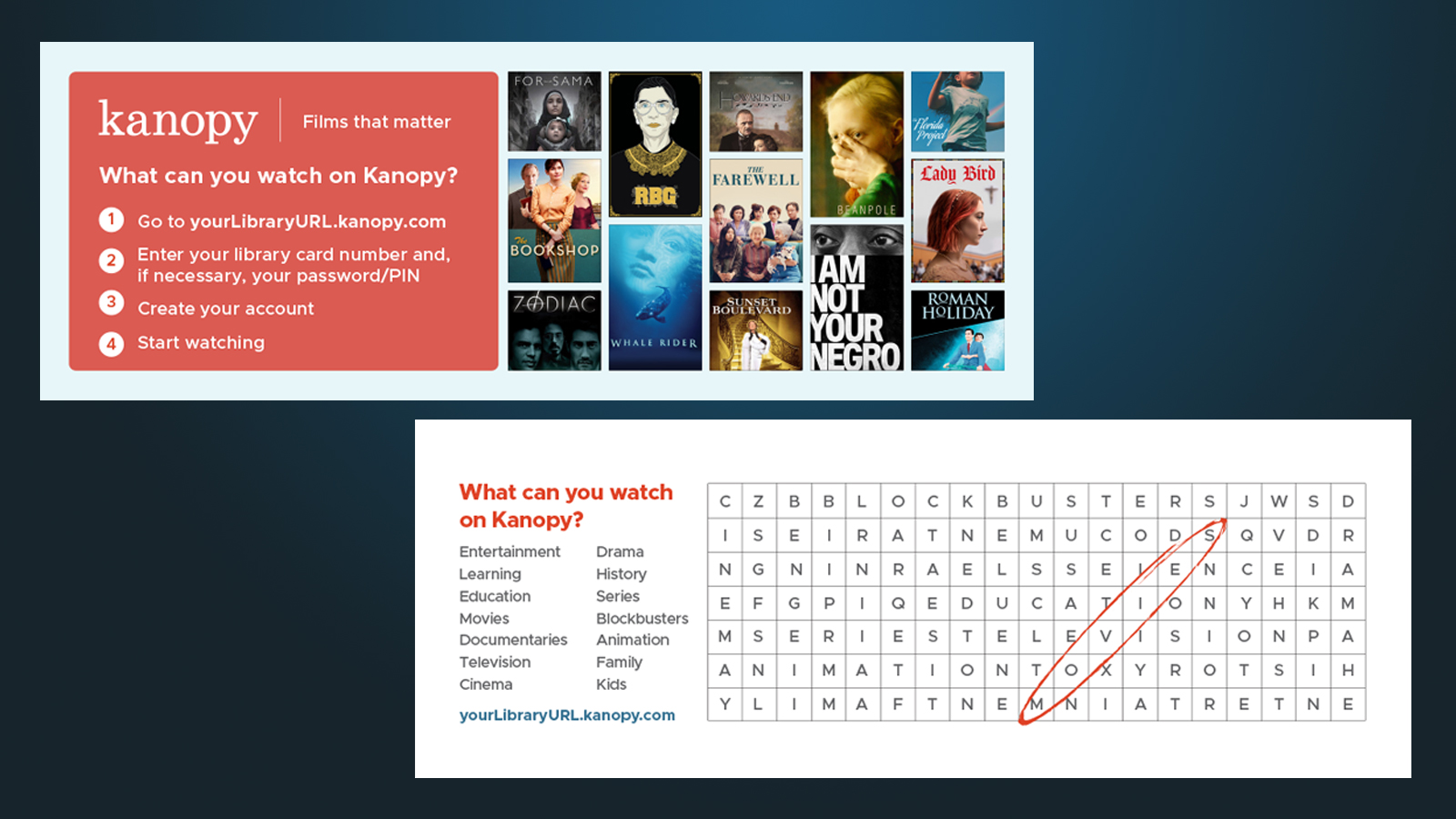Click the word 'Movies' in the word list

click(x=484, y=619)
